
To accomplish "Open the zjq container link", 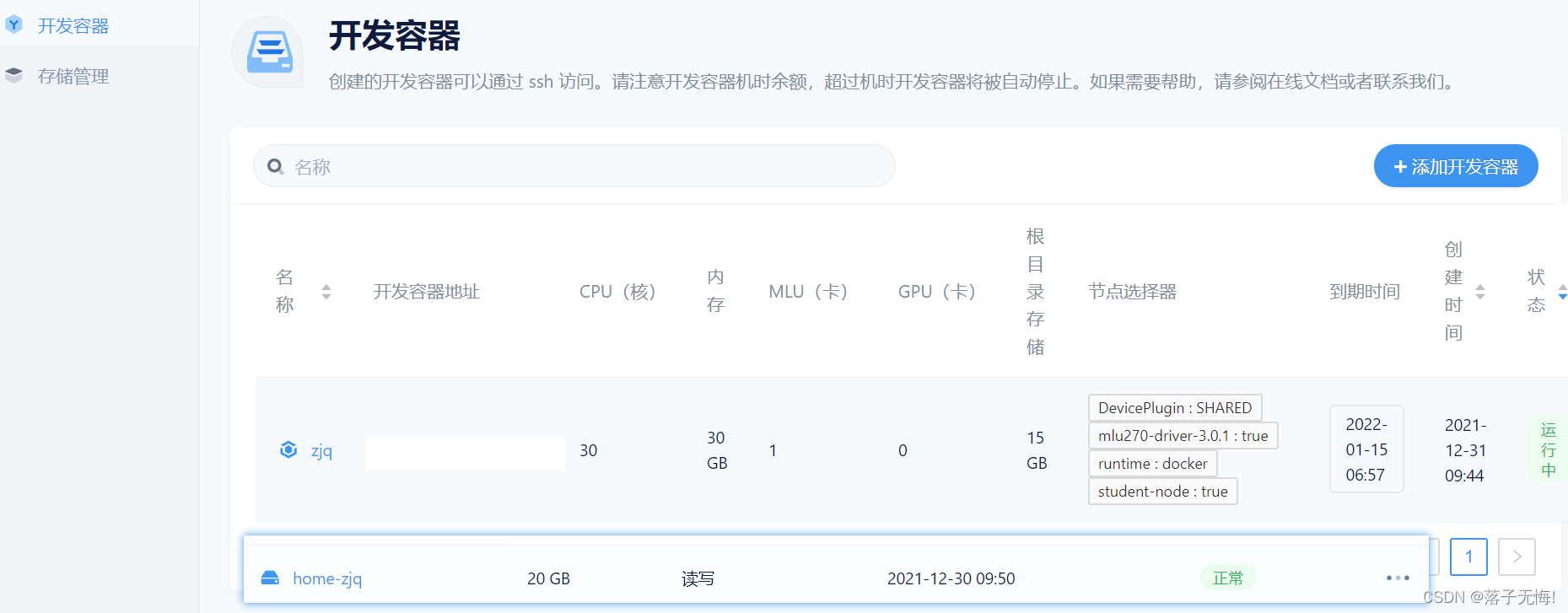I will (x=321, y=450).
